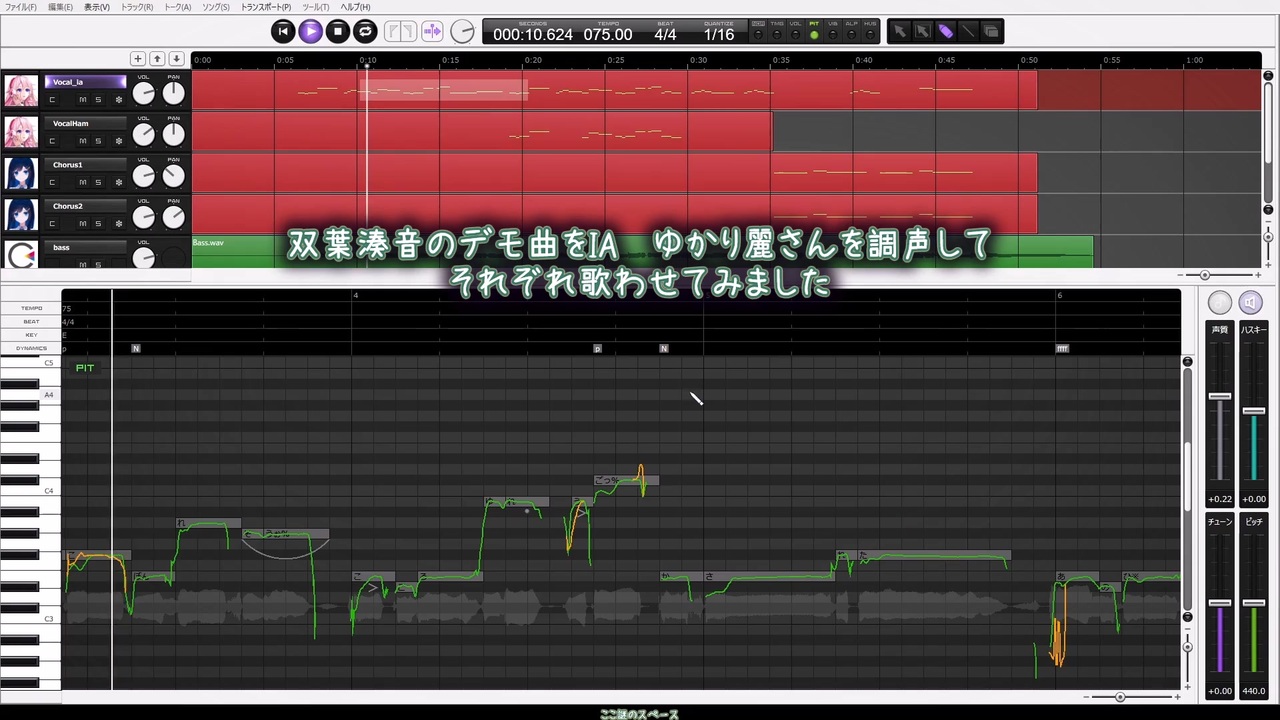Click the master volume knob in toolbar

pos(462,31)
